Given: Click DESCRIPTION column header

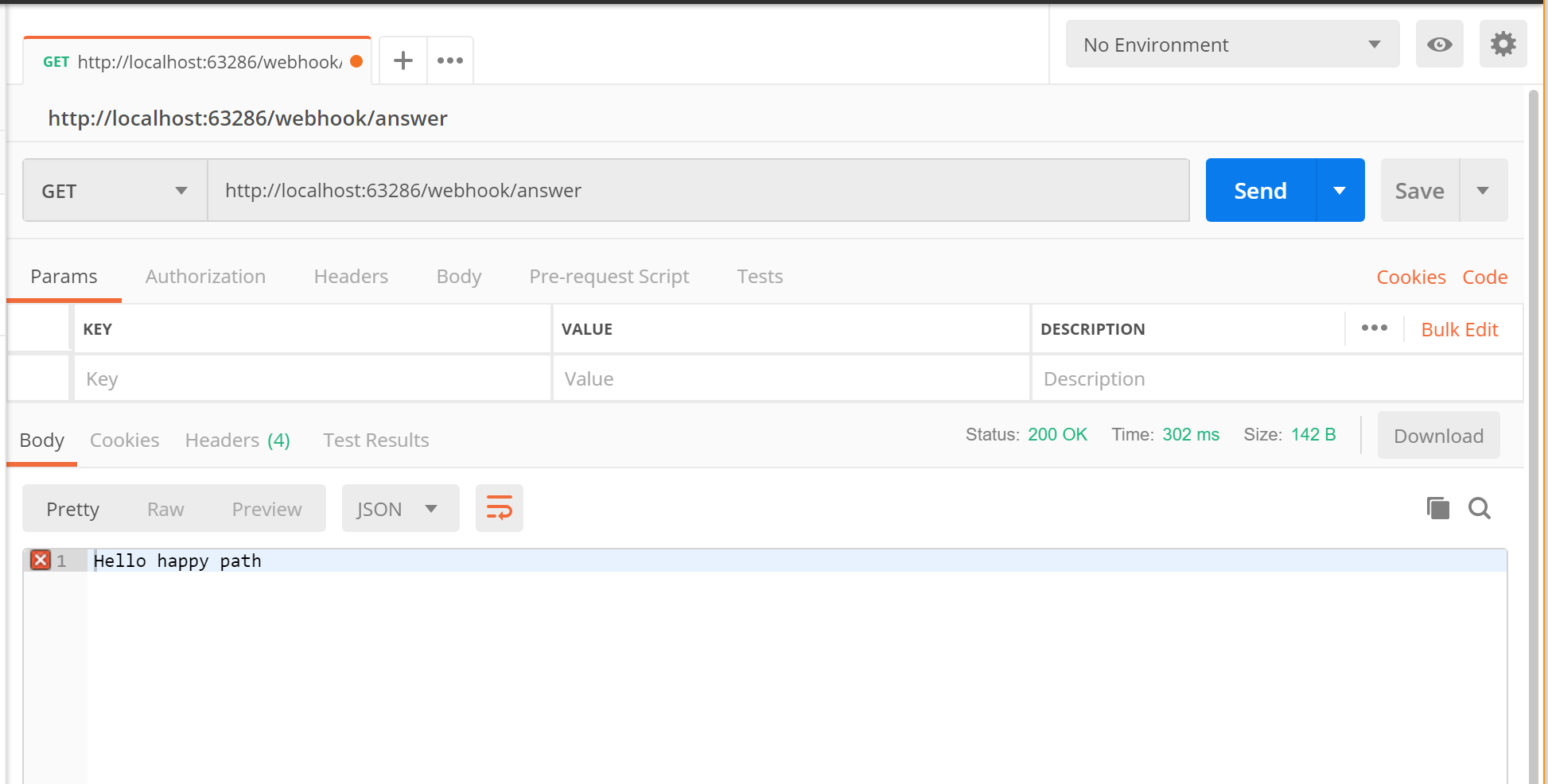Looking at the screenshot, I should pos(1092,329).
